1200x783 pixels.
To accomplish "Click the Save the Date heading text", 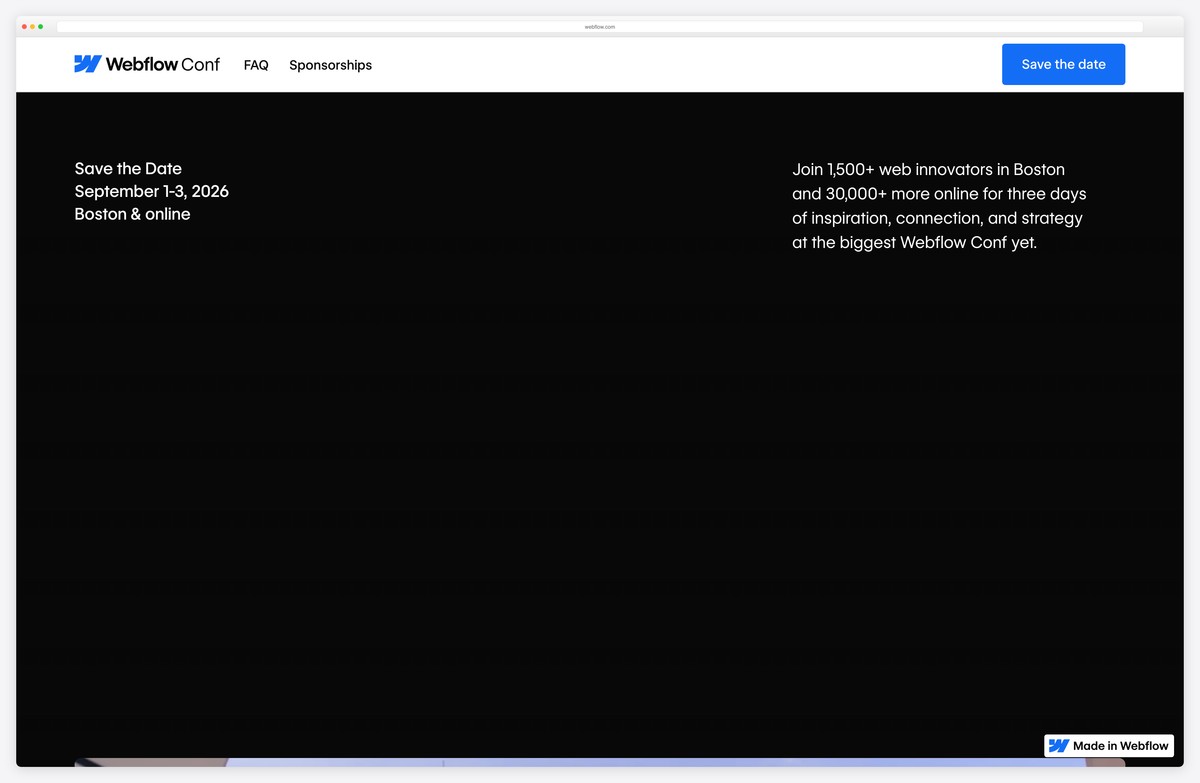I will tap(128, 169).
